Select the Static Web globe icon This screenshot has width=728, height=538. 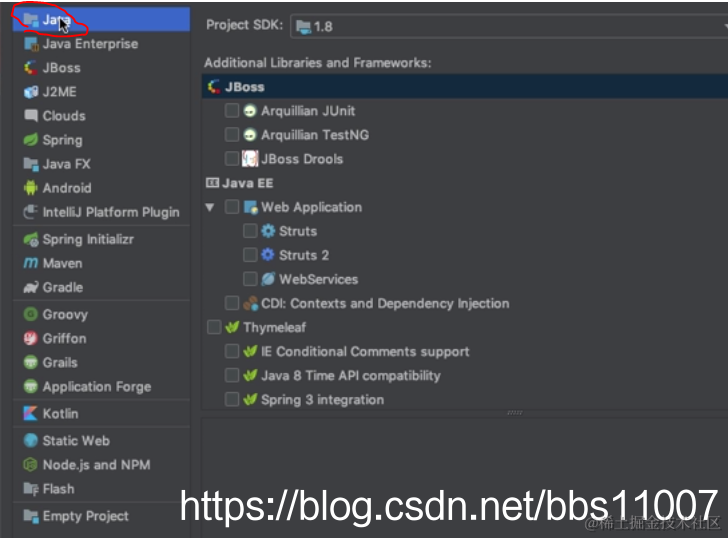click(31, 441)
